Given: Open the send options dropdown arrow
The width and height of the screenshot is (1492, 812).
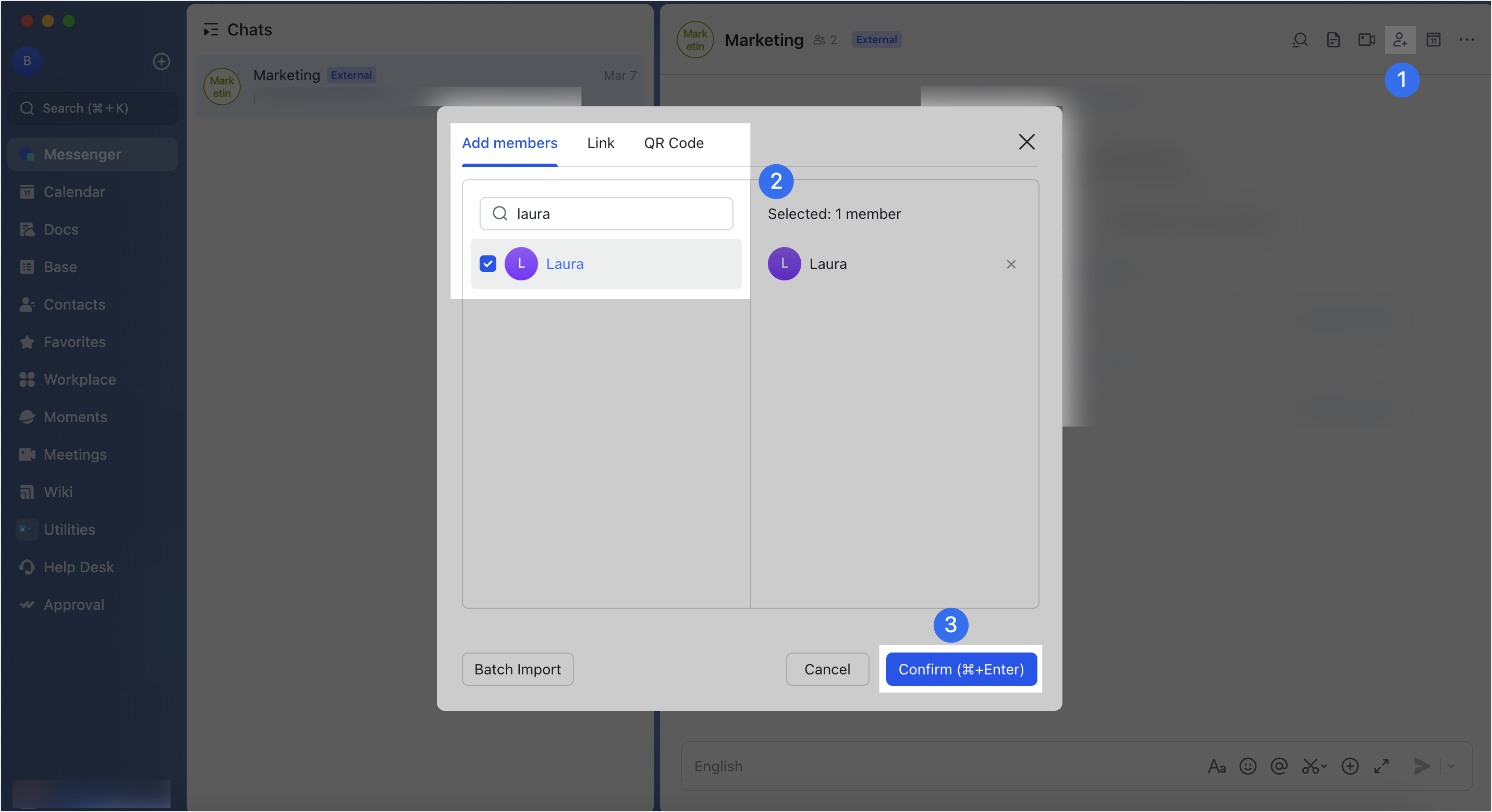Looking at the screenshot, I should click(1451, 767).
